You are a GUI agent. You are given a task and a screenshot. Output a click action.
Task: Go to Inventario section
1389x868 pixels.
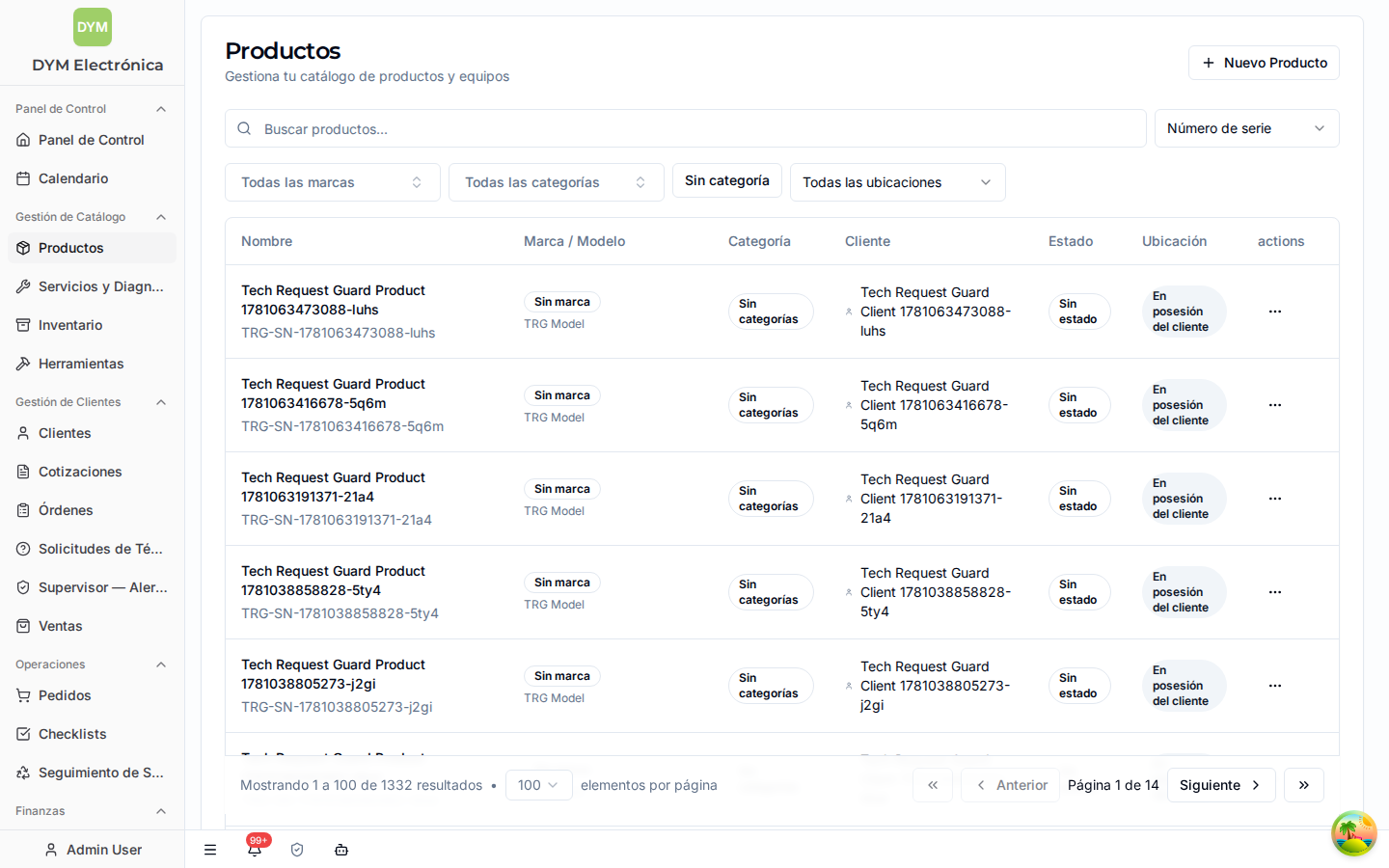(92, 325)
